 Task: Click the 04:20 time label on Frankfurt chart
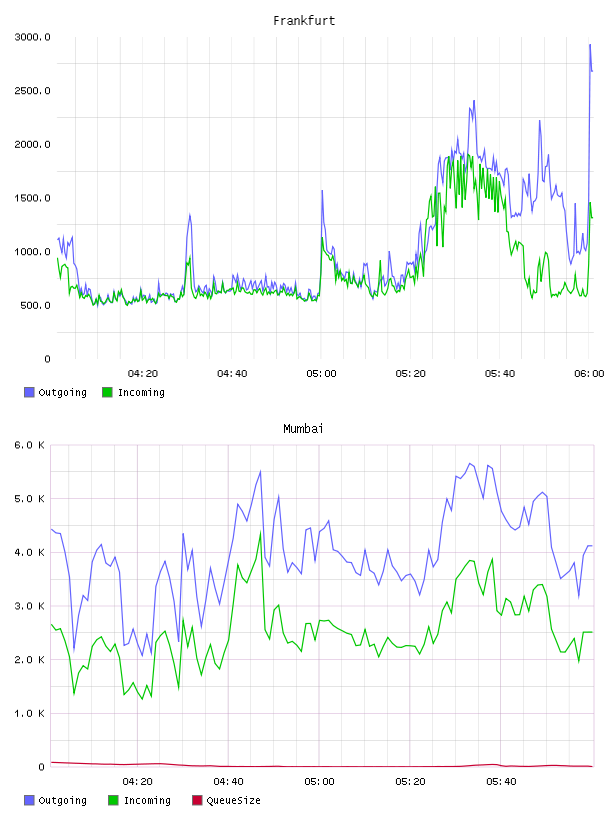pos(143,374)
